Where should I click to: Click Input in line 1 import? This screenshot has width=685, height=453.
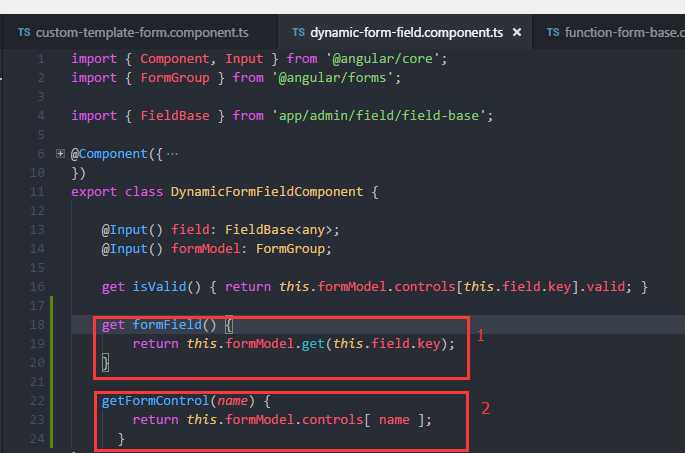click(244, 59)
